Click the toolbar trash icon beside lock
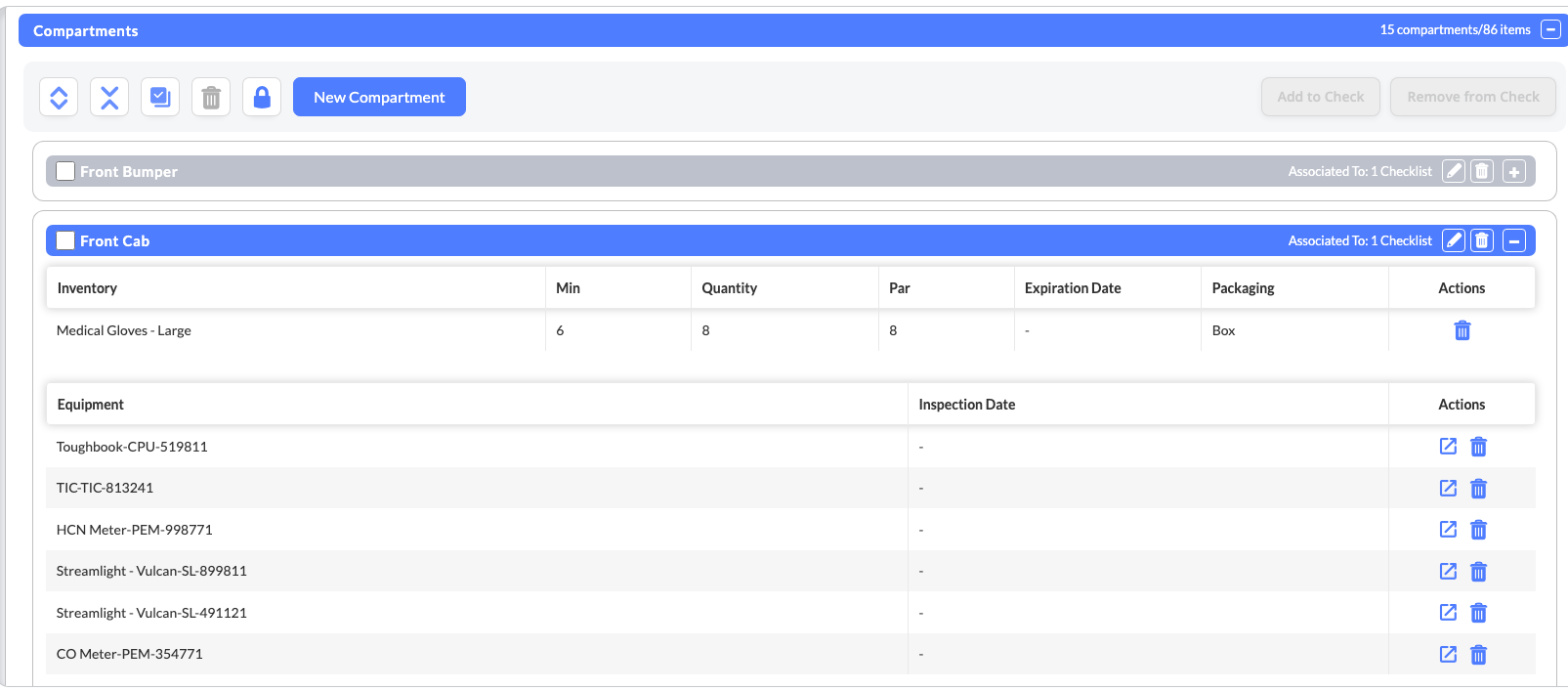 pos(211,97)
